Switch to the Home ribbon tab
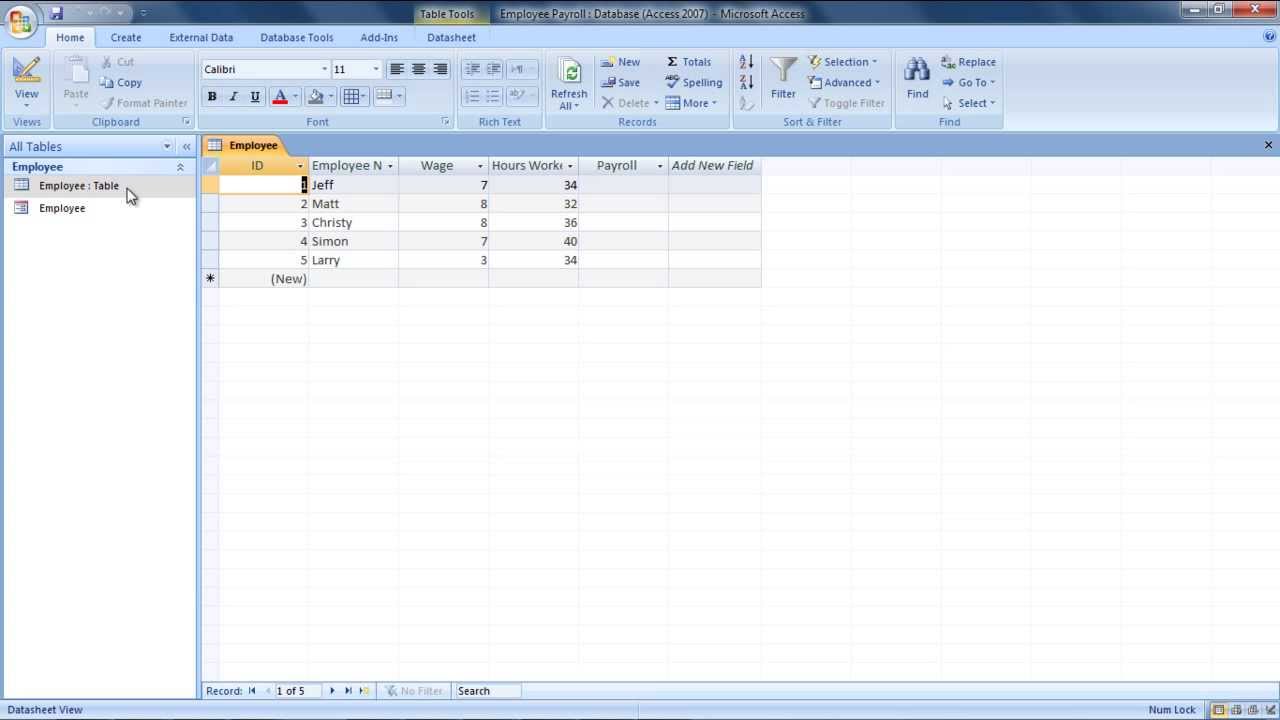This screenshot has height=720, width=1280. (70, 37)
